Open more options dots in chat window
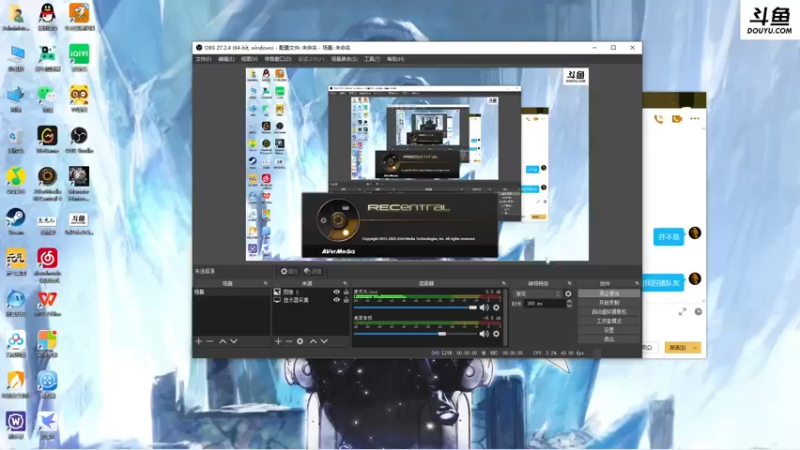This screenshot has width=800, height=450. click(x=694, y=118)
